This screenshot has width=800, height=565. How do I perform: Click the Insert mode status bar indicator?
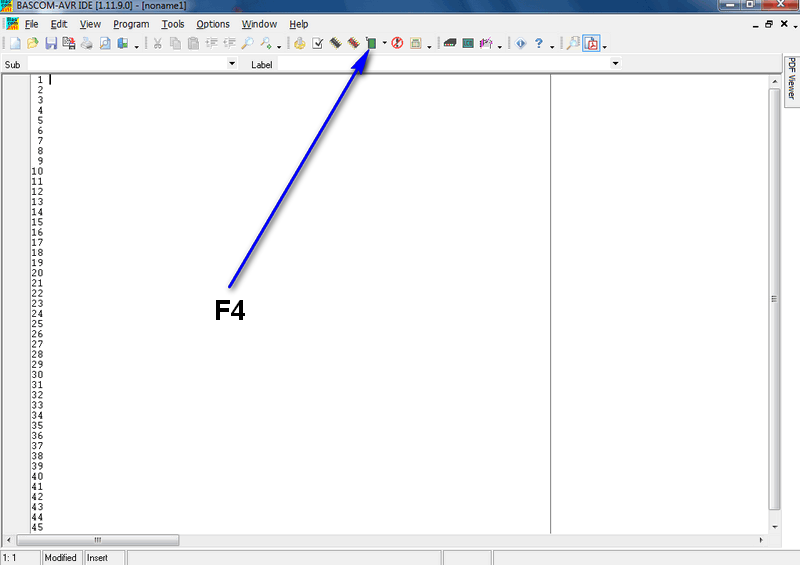(104, 558)
